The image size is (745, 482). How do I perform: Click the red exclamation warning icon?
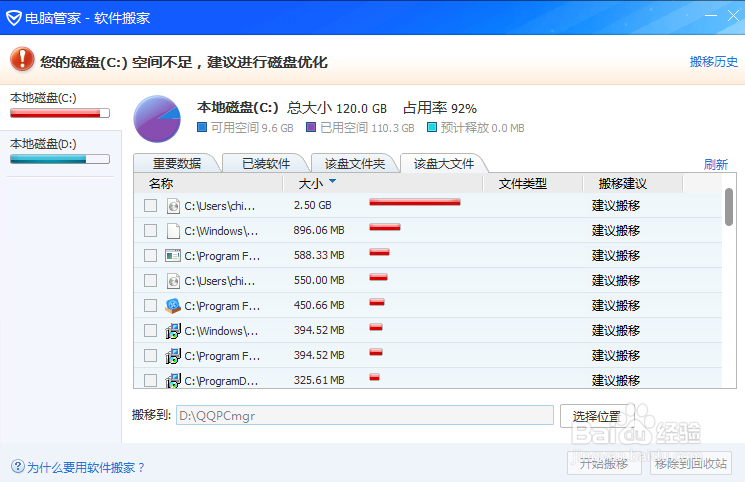22,59
